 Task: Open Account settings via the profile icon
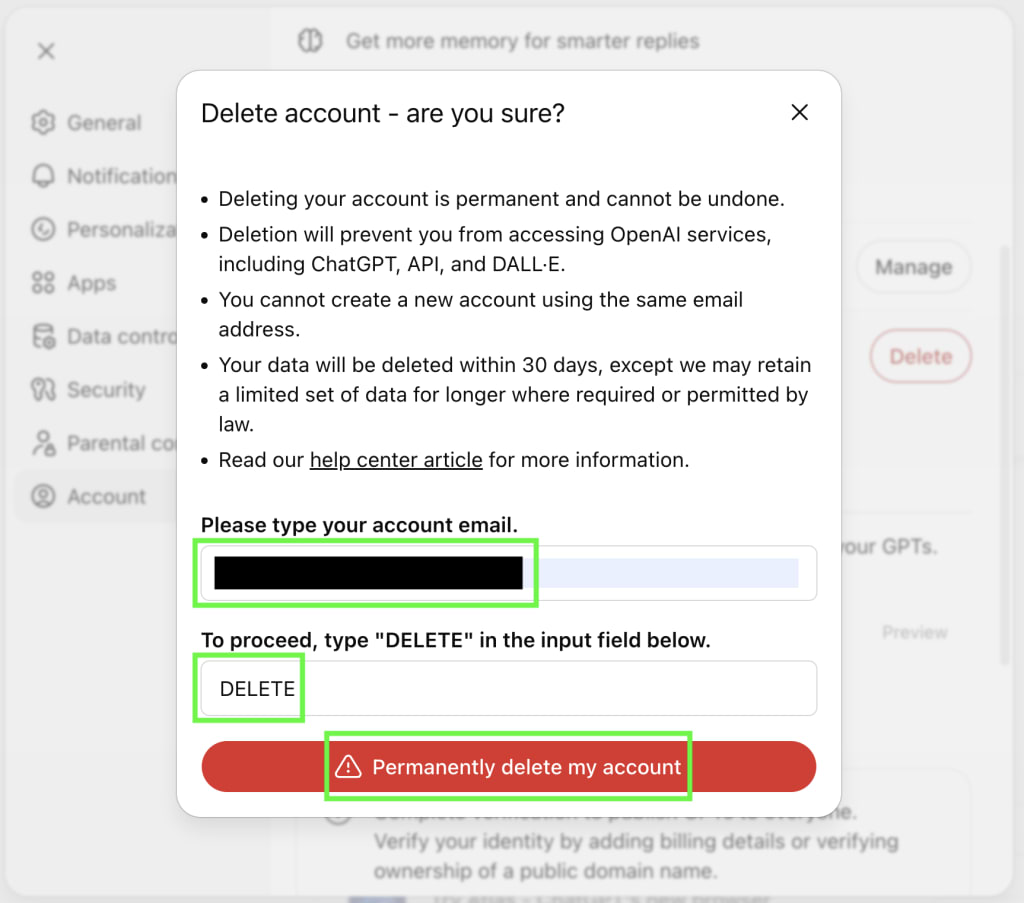point(44,496)
